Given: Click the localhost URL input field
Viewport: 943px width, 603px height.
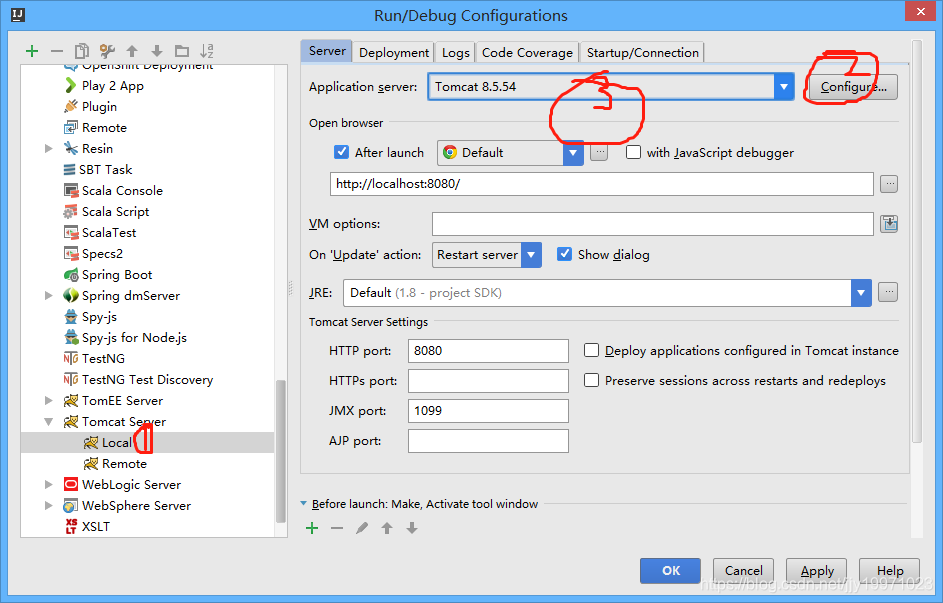Looking at the screenshot, I should (601, 184).
